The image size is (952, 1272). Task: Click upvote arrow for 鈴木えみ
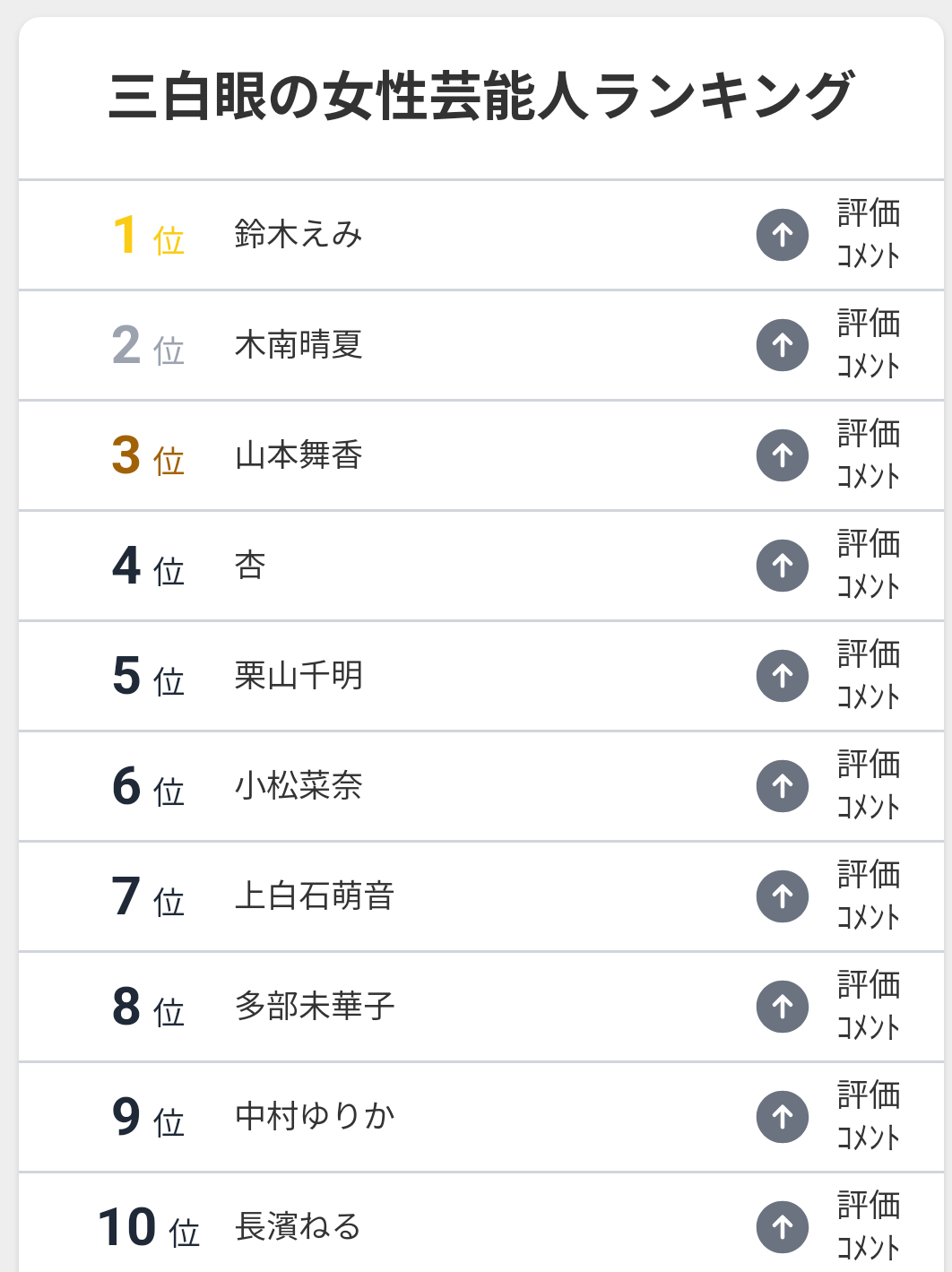click(783, 235)
